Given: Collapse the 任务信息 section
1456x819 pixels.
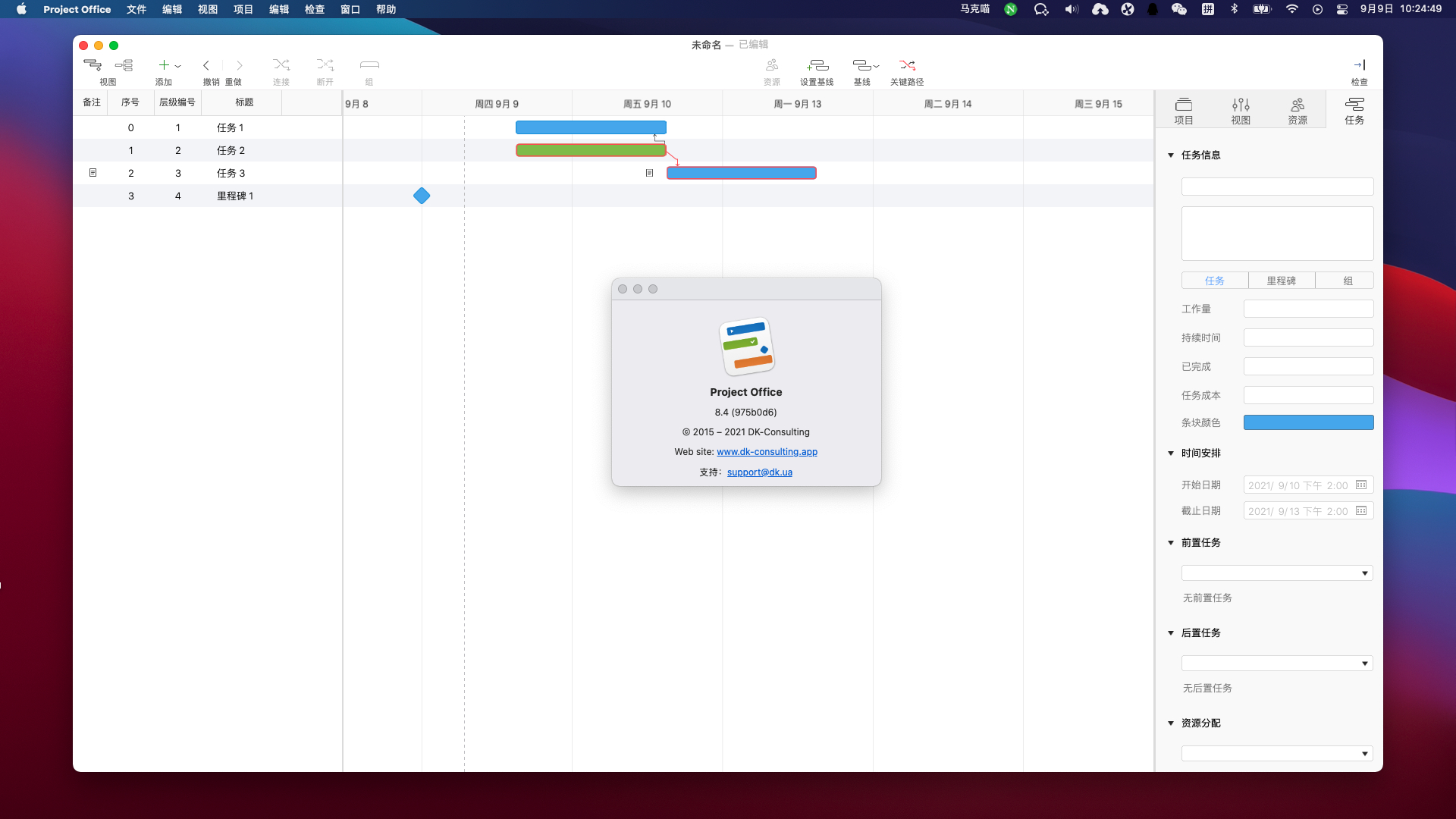Looking at the screenshot, I should pos(1171,155).
